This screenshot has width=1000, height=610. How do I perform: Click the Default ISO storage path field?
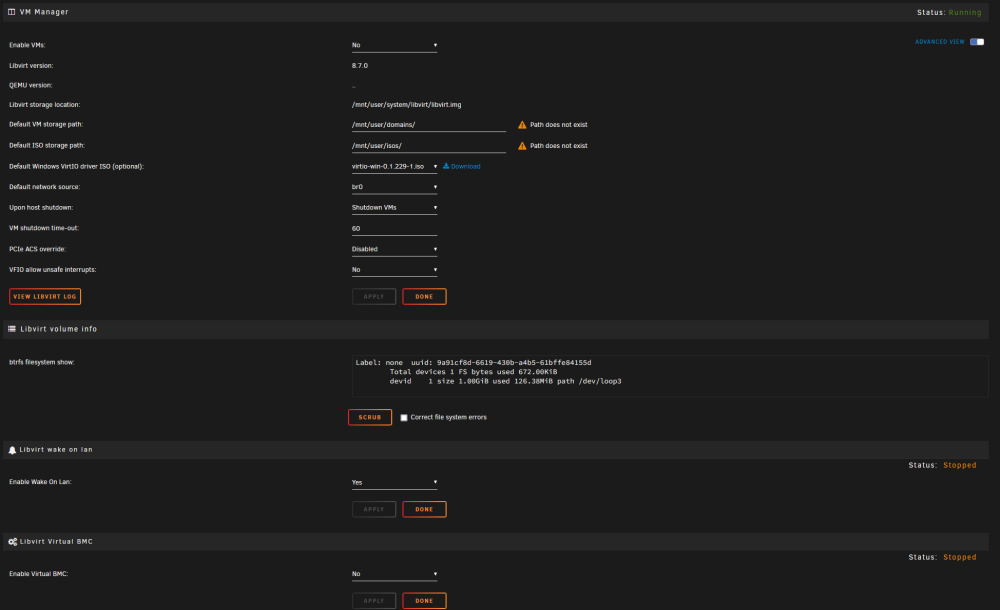pos(429,146)
